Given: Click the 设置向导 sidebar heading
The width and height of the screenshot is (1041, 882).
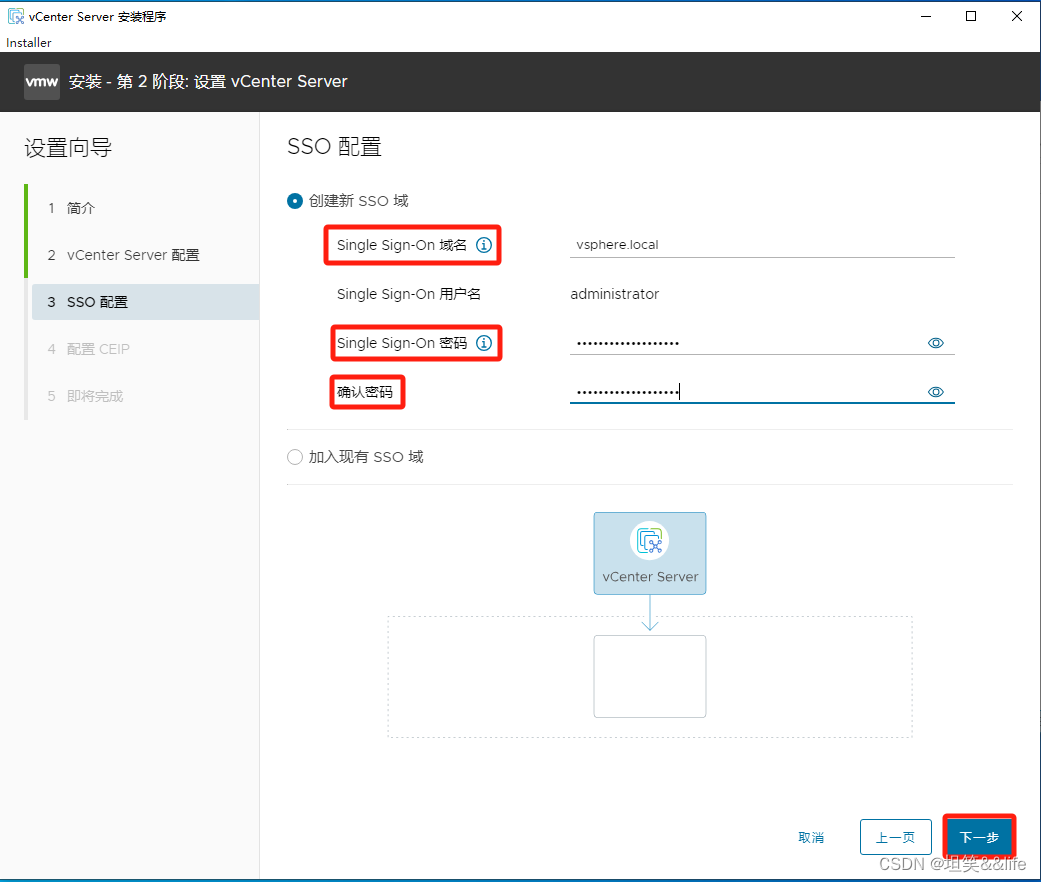Looking at the screenshot, I should point(68,147).
